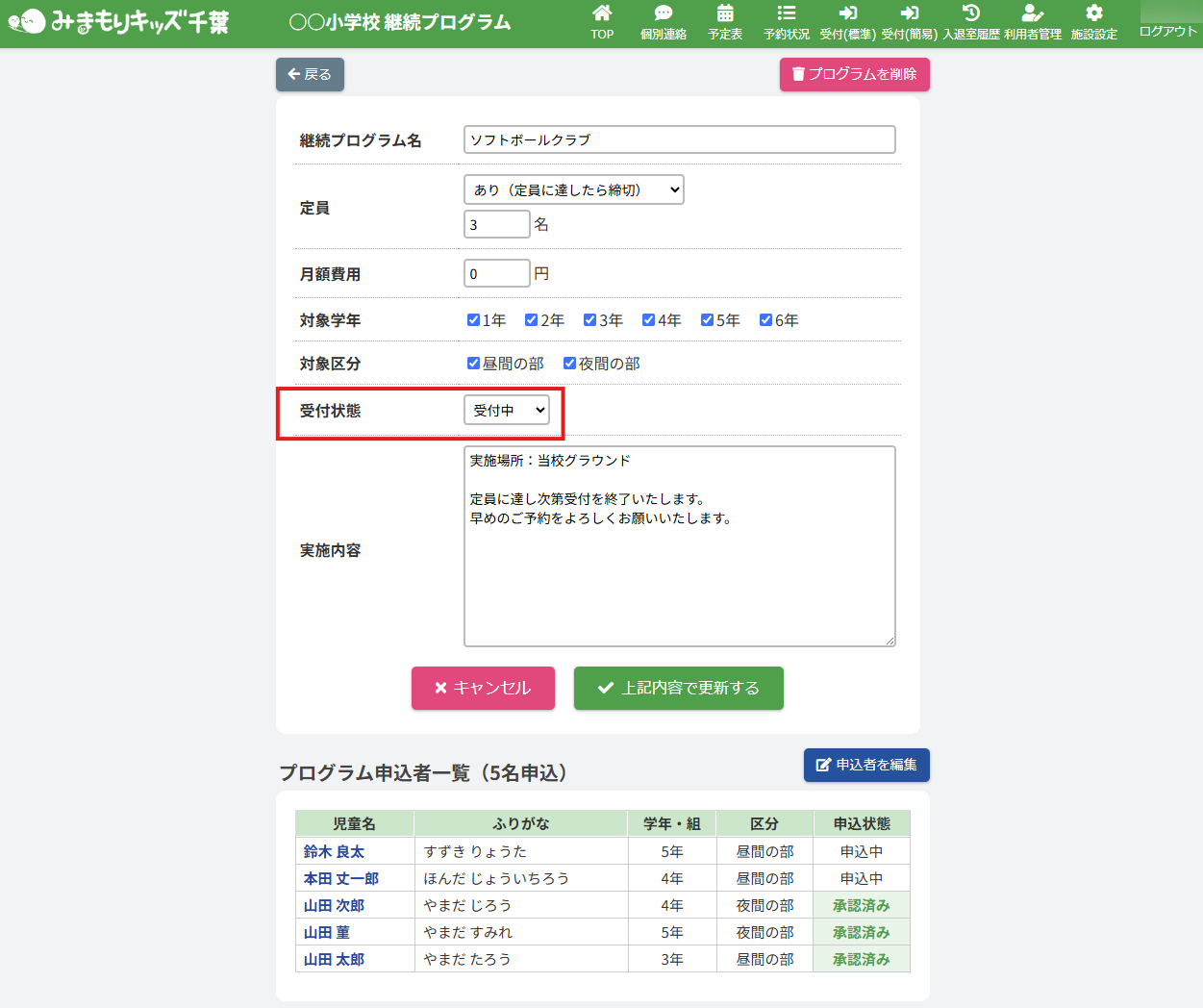Uncheck the 夜間の部 checkbox

tap(569, 364)
